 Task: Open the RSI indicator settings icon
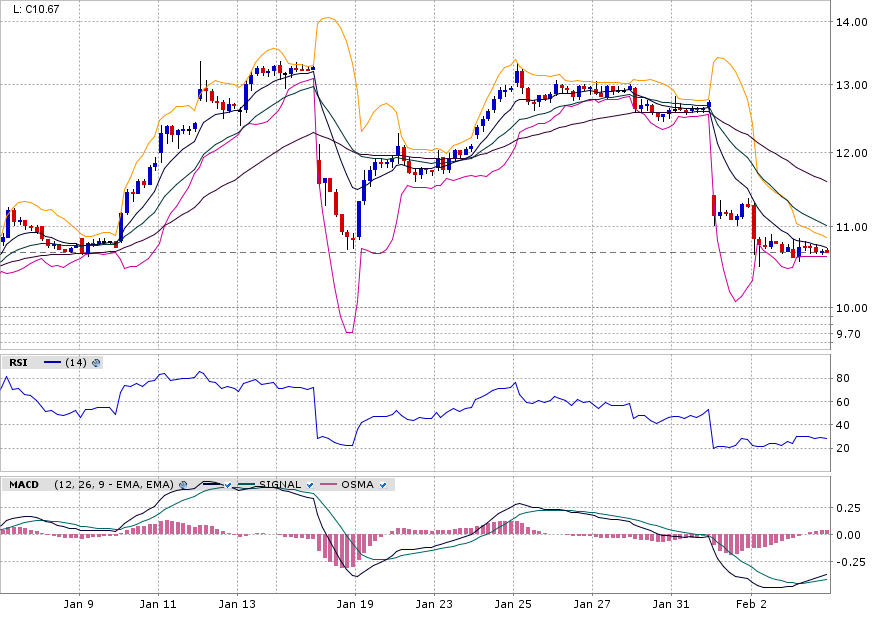(x=97, y=363)
